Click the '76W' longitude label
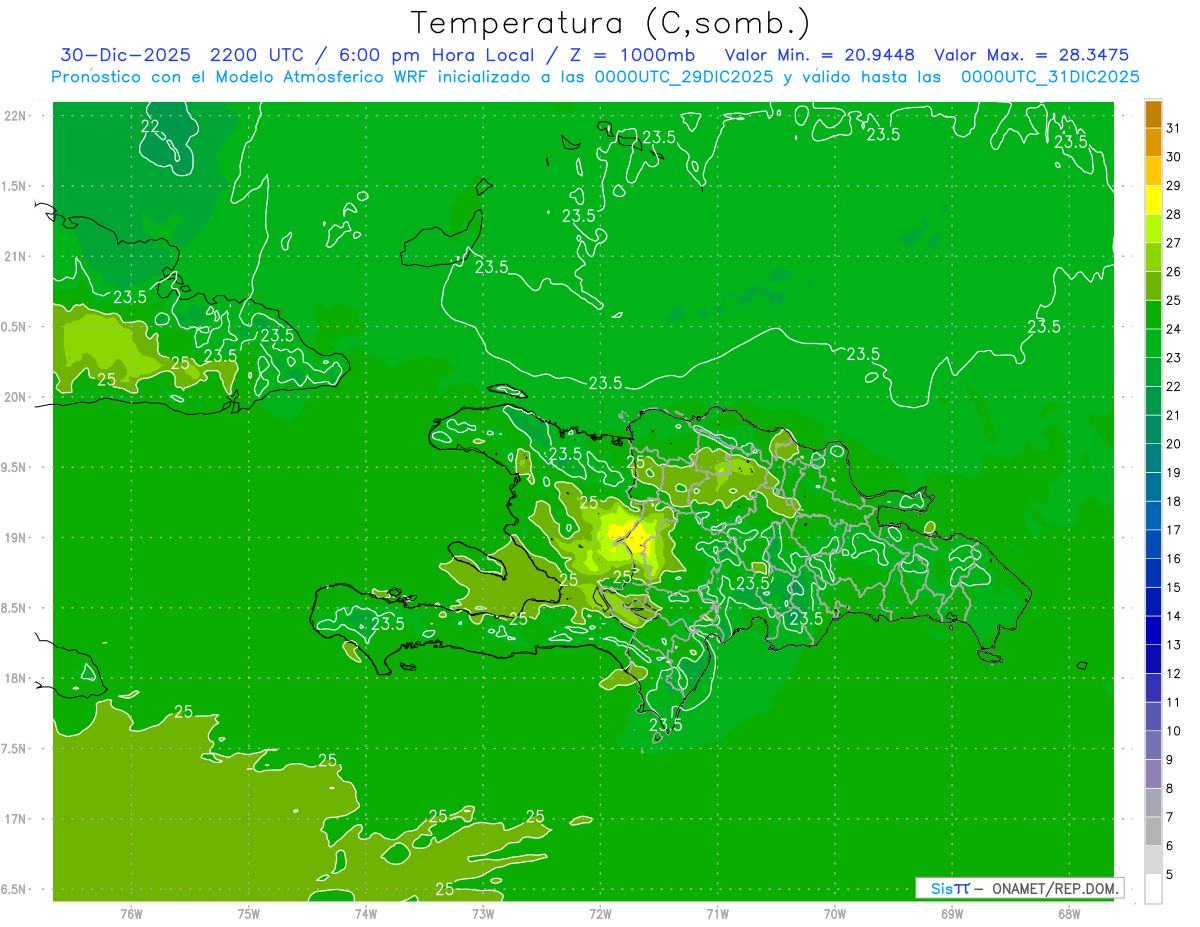 (x=131, y=914)
